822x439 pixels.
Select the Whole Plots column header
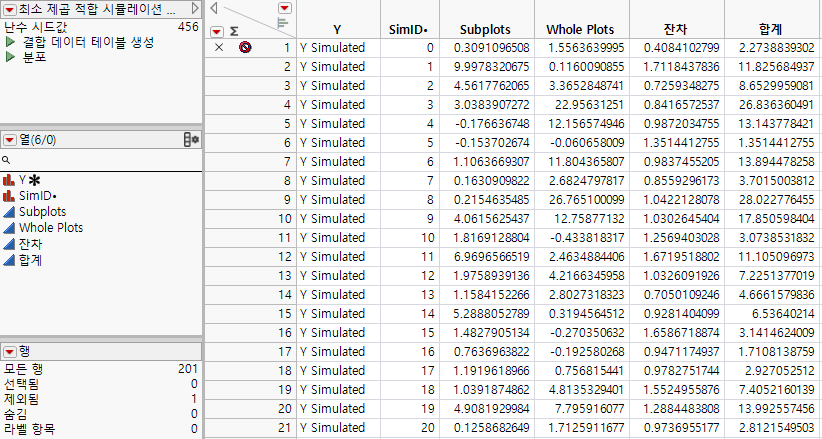pyautogui.click(x=580, y=30)
